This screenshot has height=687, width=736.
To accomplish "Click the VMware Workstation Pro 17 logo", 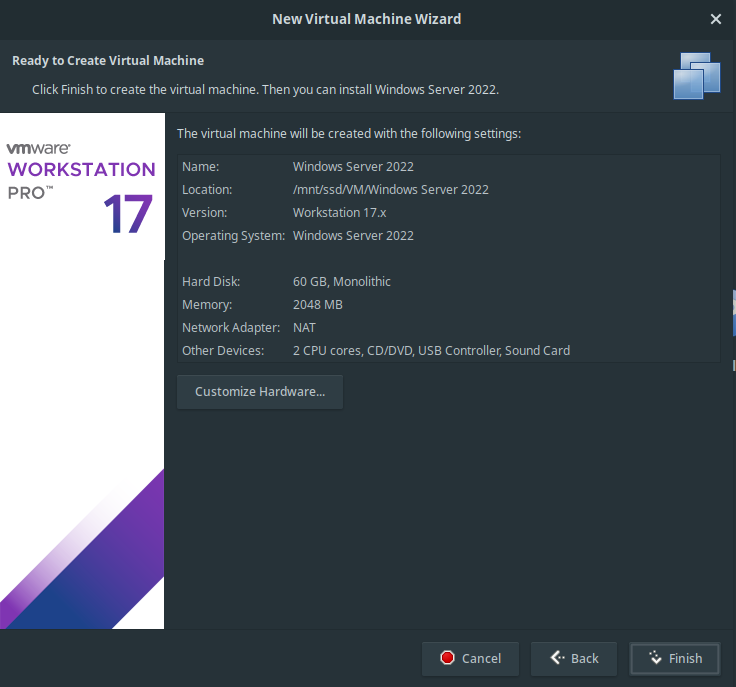I will click(x=81, y=188).
